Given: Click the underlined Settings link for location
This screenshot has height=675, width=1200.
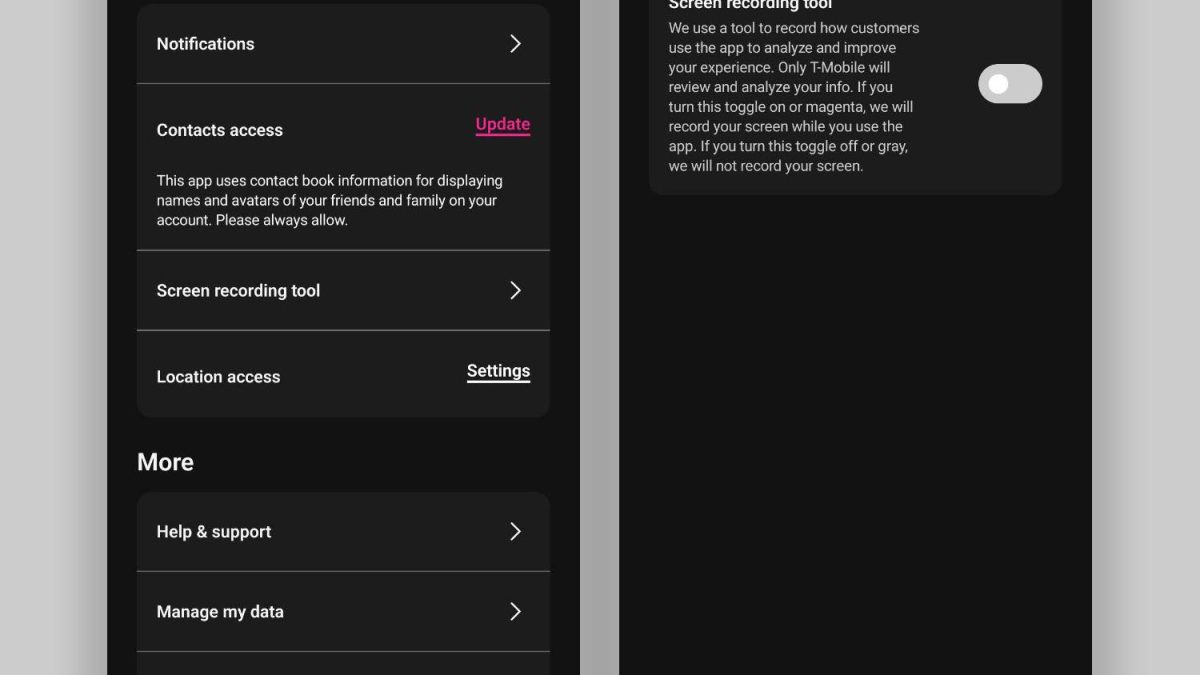Looking at the screenshot, I should click(x=498, y=371).
